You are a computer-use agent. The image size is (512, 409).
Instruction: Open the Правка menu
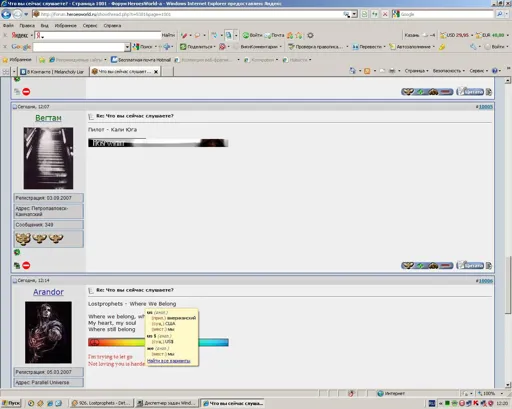(x=27, y=25)
